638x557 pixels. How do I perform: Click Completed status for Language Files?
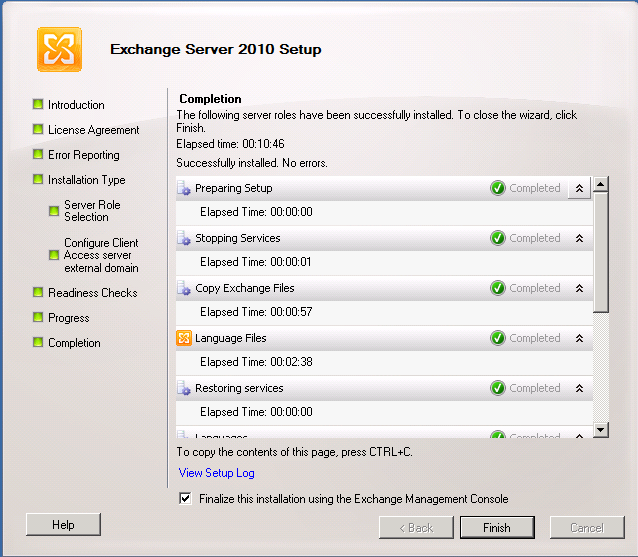click(535, 338)
